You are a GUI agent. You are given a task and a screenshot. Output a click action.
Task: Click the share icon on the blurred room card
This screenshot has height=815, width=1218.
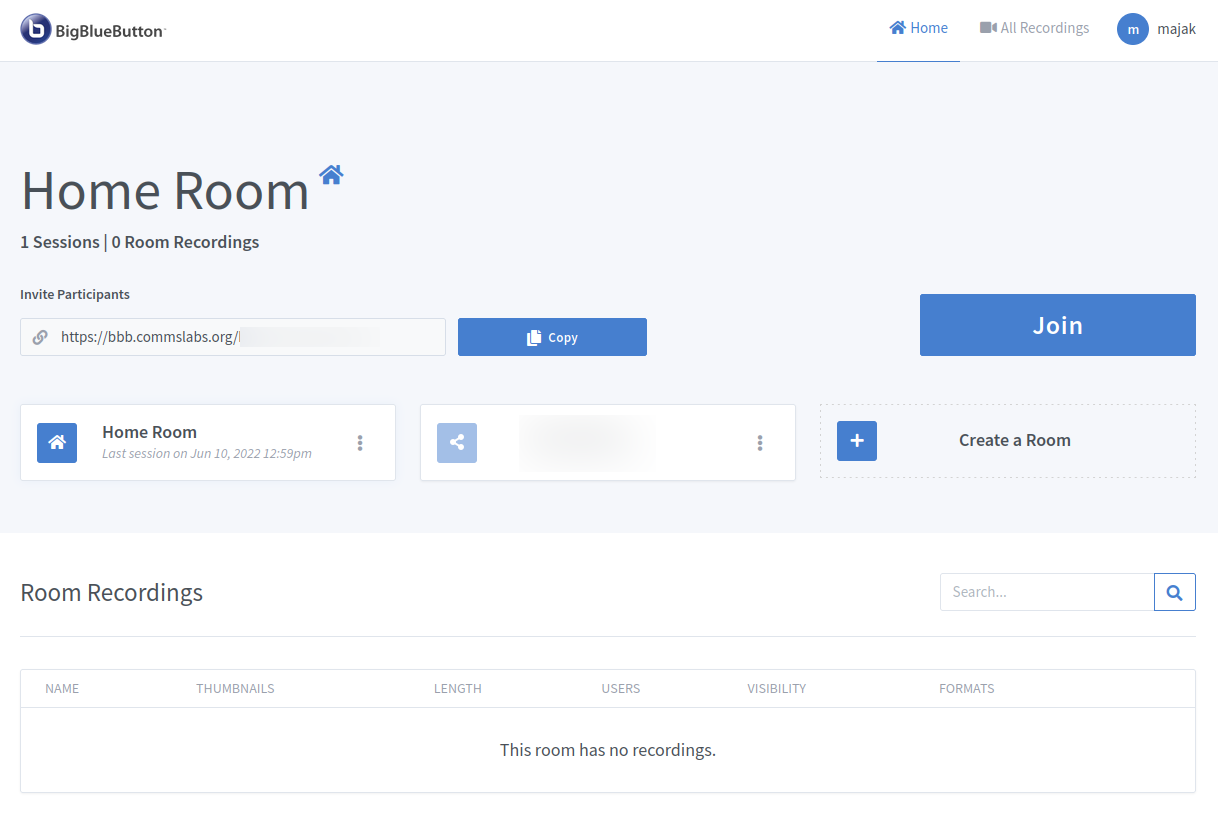click(457, 442)
